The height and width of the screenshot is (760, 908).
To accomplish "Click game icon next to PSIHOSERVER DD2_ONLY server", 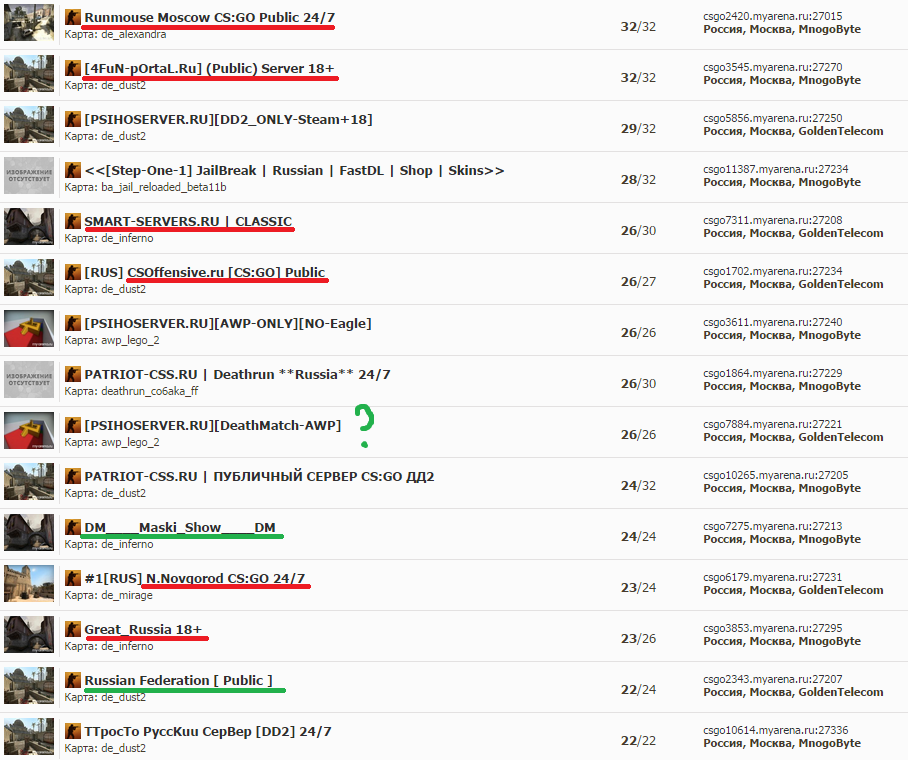I will (x=73, y=119).
